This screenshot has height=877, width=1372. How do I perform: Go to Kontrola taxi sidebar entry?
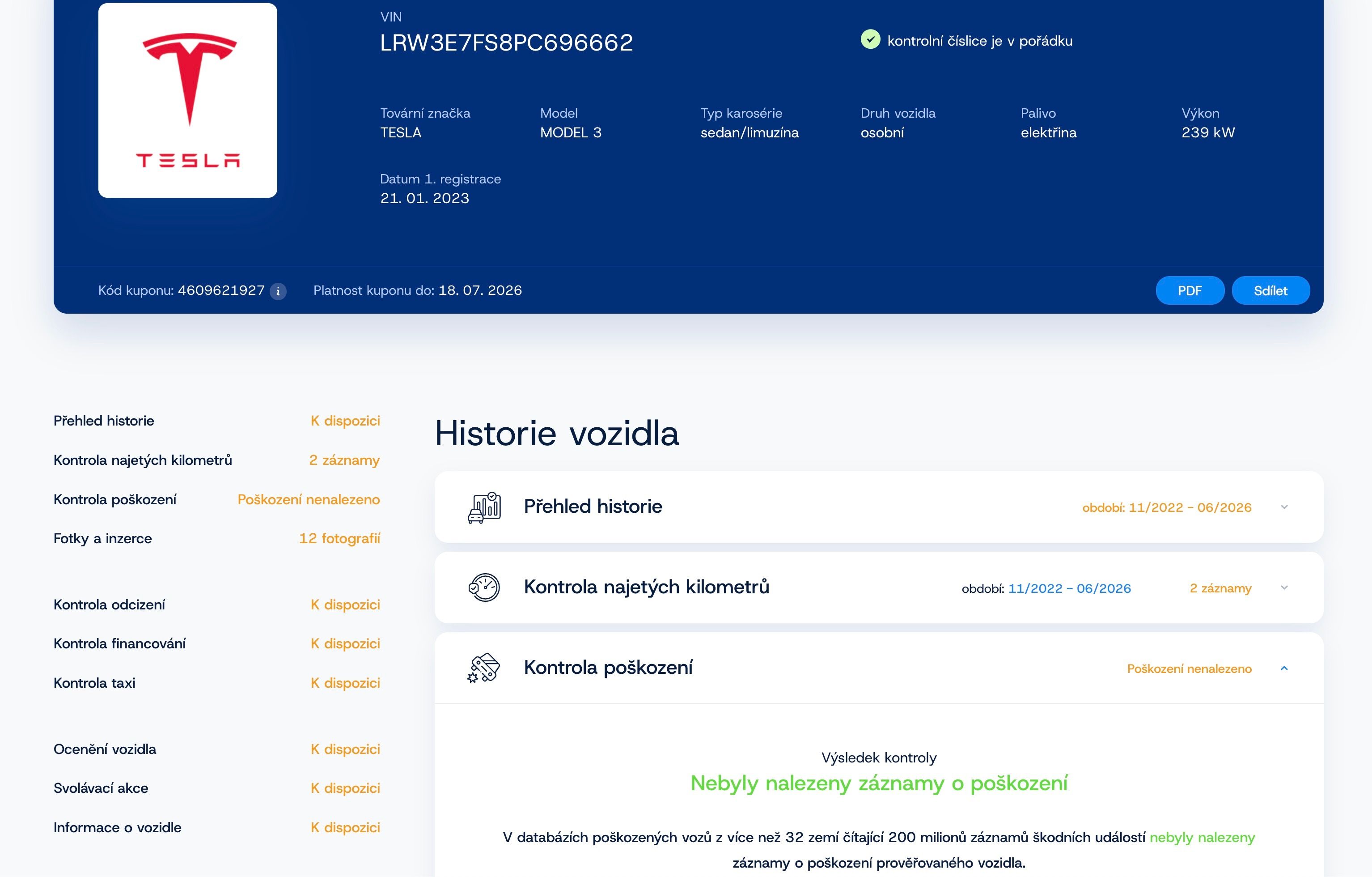coord(216,682)
